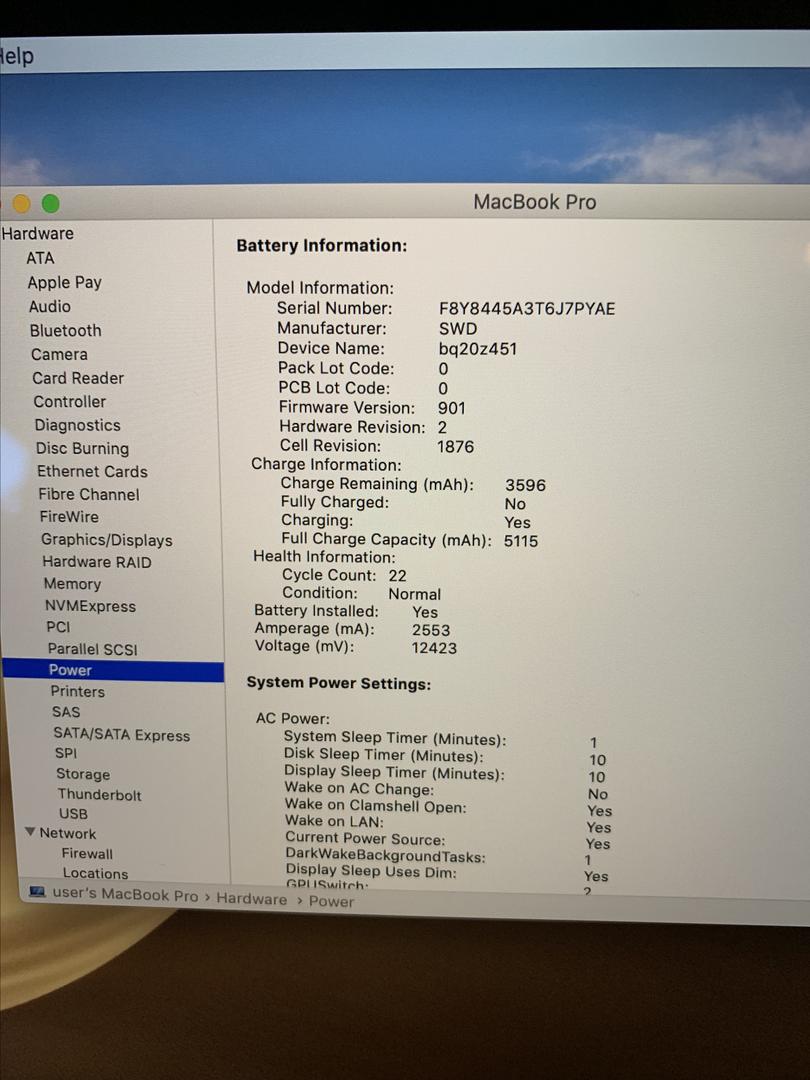Click the AC Power label

(293, 718)
